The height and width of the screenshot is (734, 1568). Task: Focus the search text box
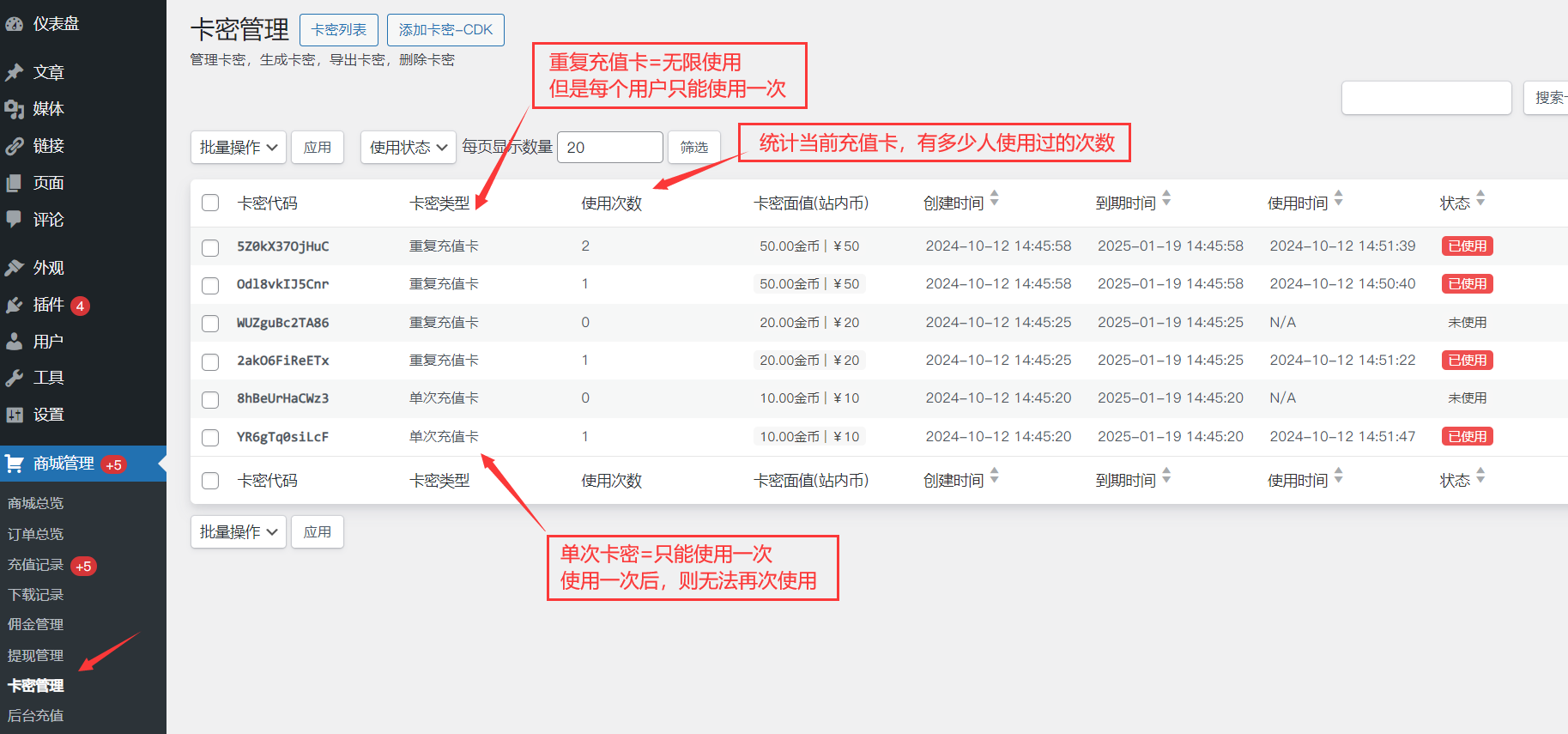[x=1426, y=98]
